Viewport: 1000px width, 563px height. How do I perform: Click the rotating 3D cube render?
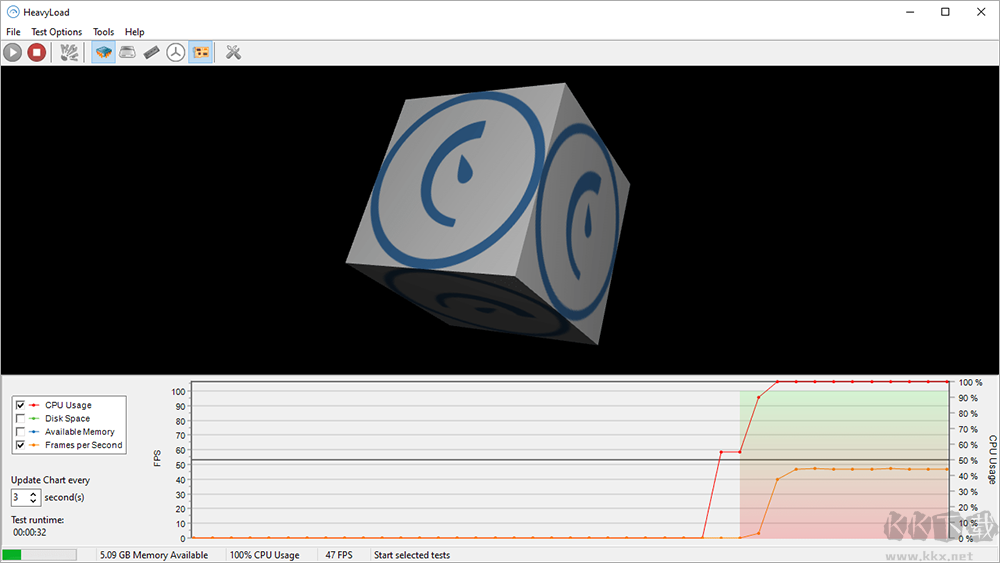(x=488, y=214)
